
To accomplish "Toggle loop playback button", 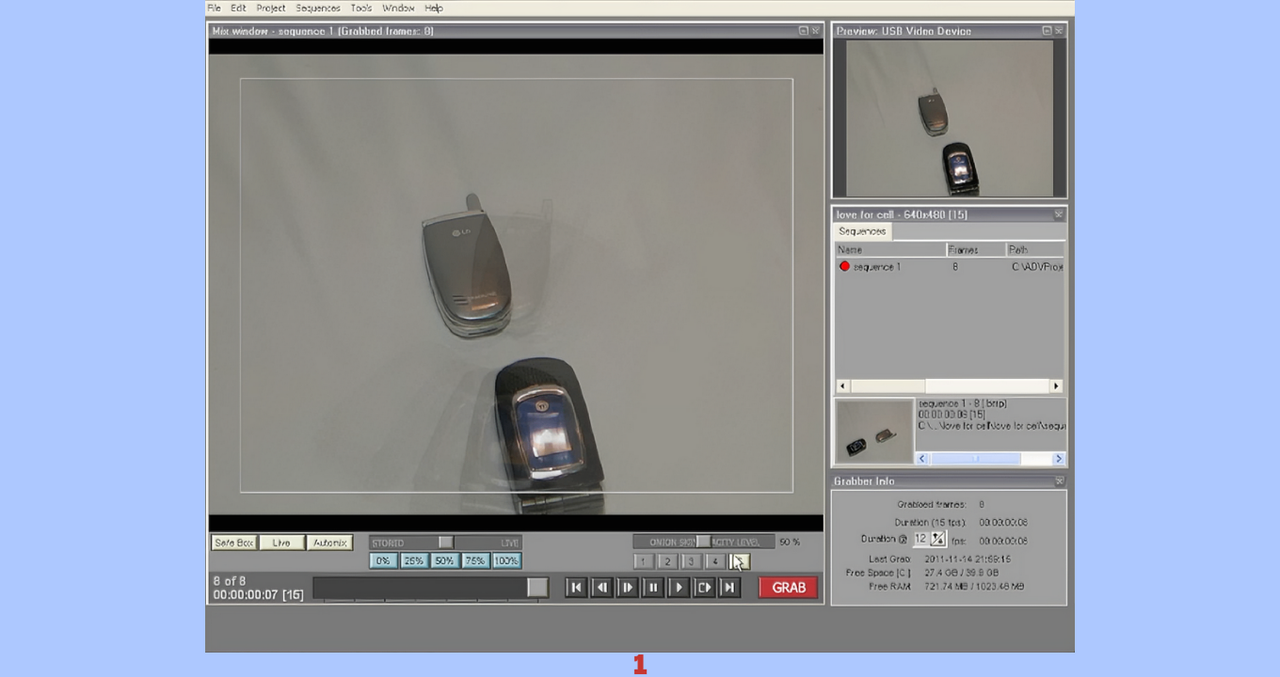I will 704,587.
